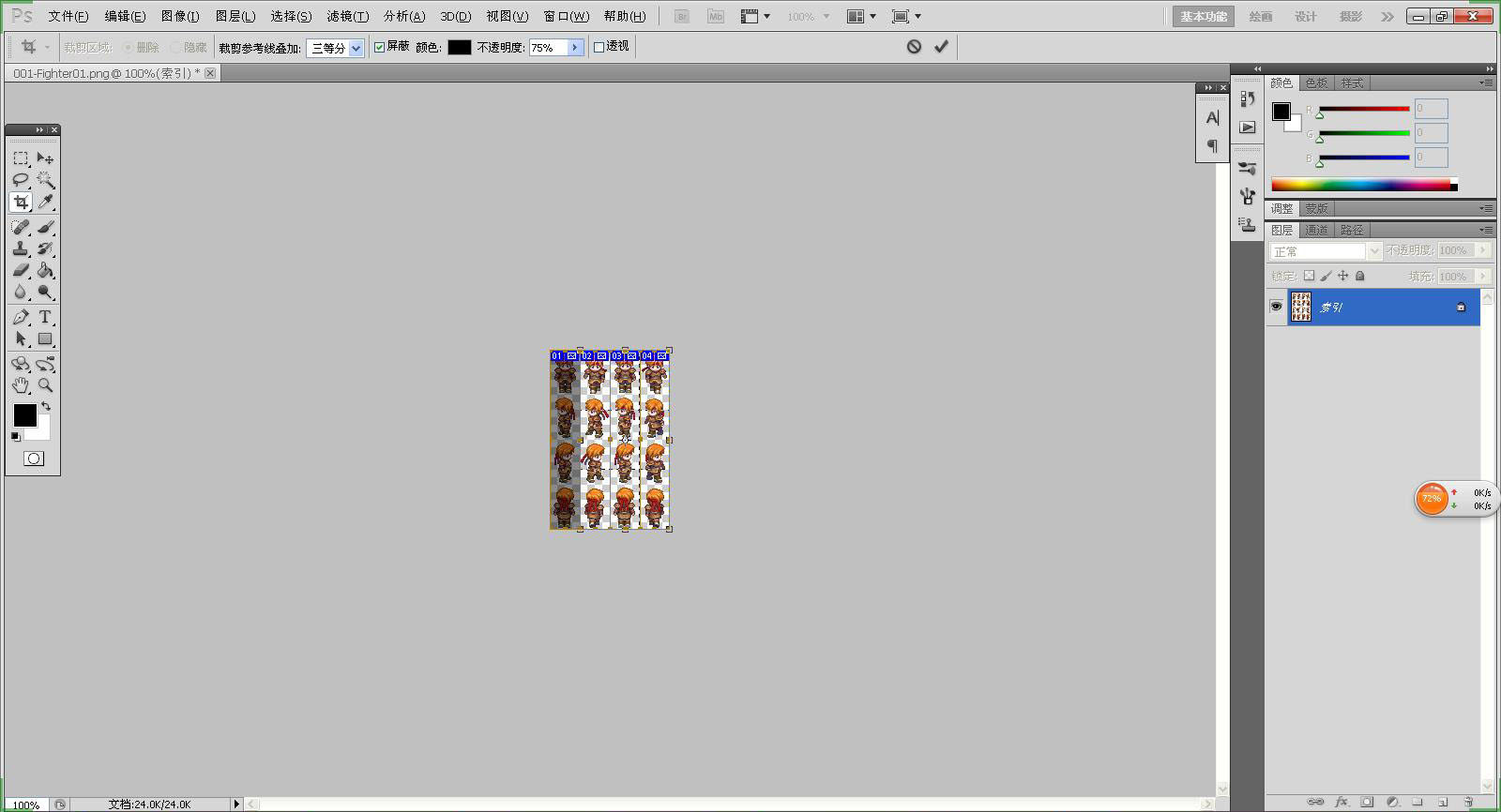
Task: Activate the Healing Brush tool
Action: 21,227
